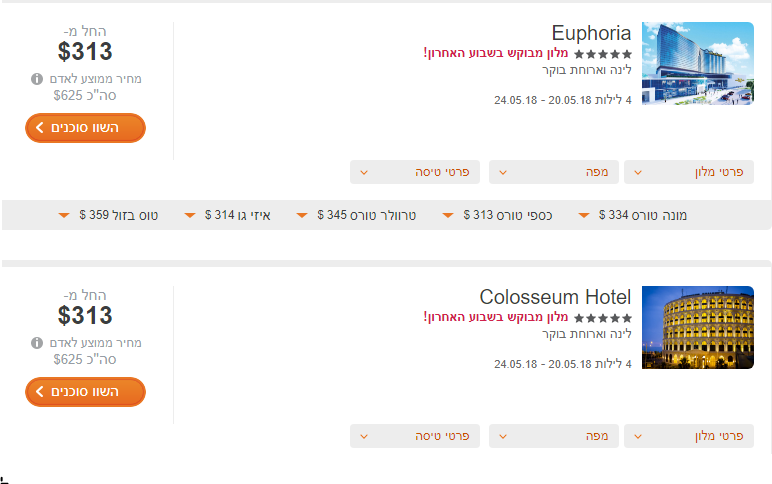The image size is (772, 484).
Task: Click info icon beside Euphoria average price
Action: (x=37, y=79)
